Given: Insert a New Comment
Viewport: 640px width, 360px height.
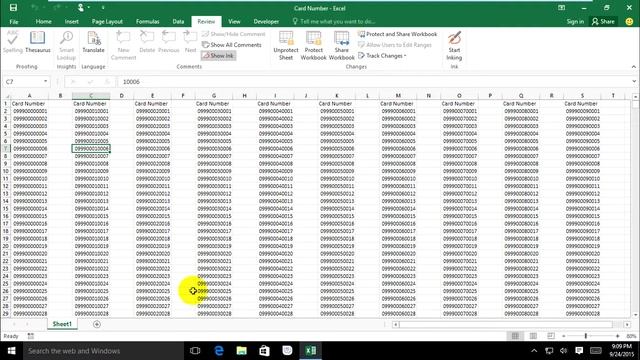Looking at the screenshot, I should coord(123,45).
